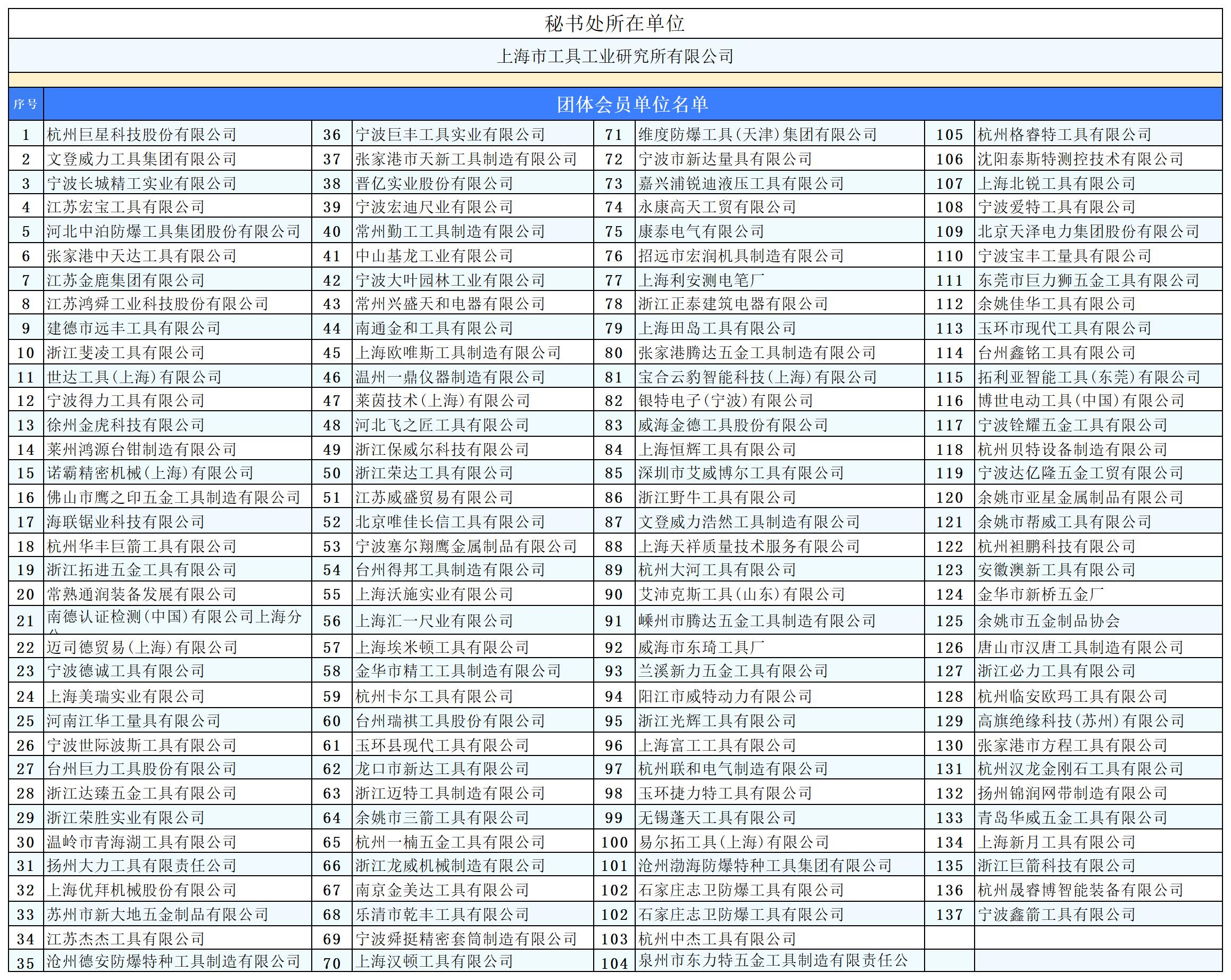Select 余姚市亚星金属制品有限公司
1231x980 pixels.
pyautogui.click(x=1081, y=497)
